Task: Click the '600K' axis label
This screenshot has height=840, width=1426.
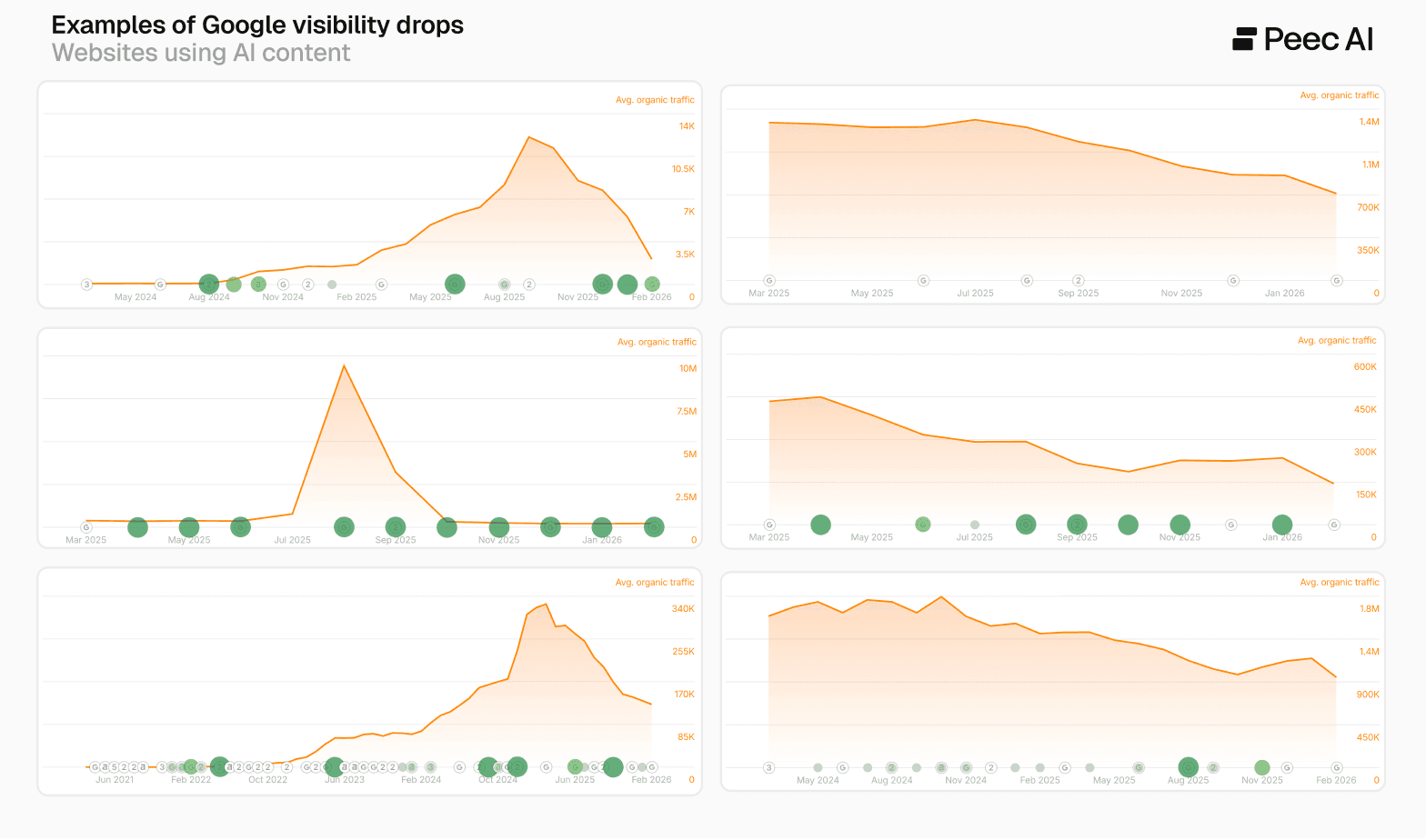Action: click(1365, 367)
